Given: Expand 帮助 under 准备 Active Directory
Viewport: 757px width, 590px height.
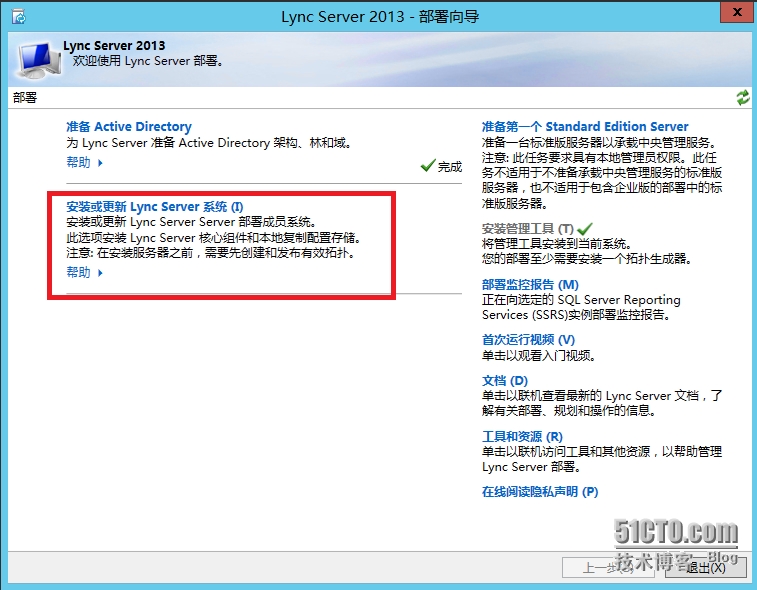Looking at the screenshot, I should 84,162.
